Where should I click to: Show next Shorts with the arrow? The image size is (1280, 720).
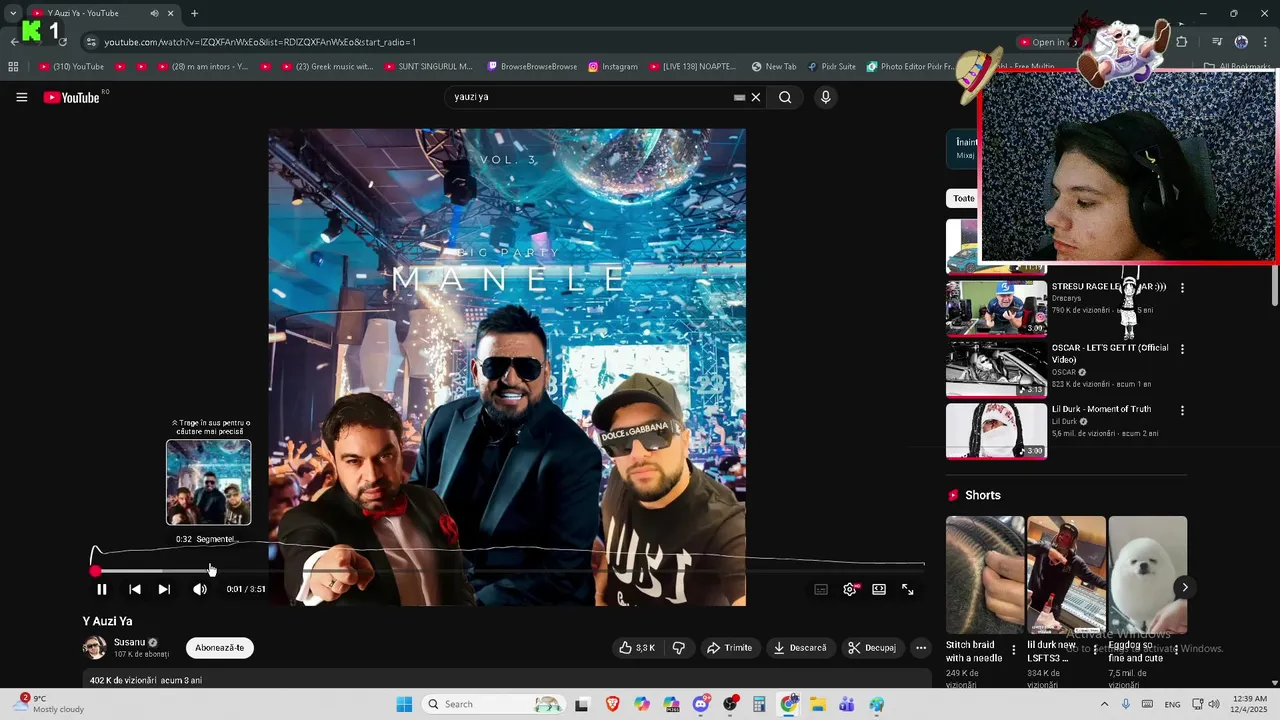1185,587
